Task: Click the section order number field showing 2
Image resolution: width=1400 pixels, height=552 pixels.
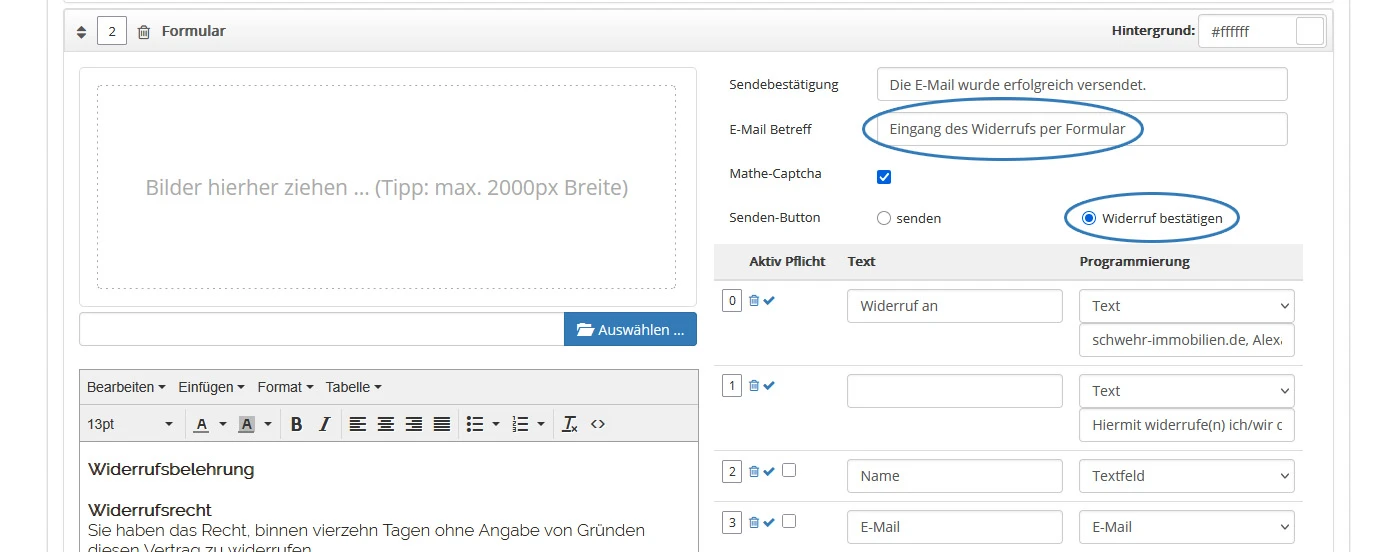Action: [x=112, y=32]
